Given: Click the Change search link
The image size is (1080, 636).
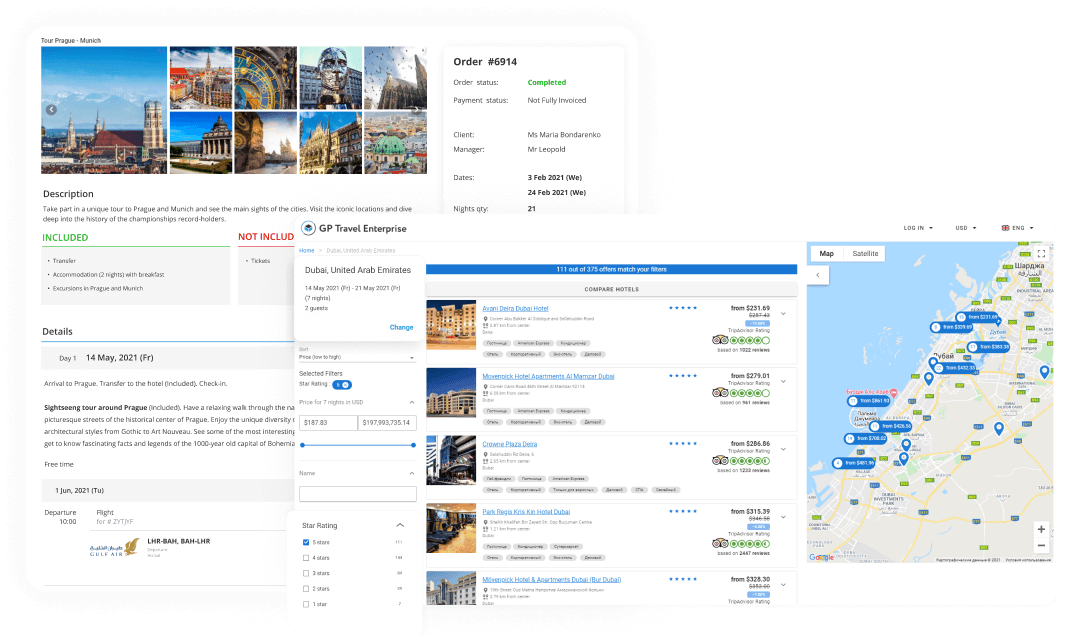Looking at the screenshot, I should [401, 327].
